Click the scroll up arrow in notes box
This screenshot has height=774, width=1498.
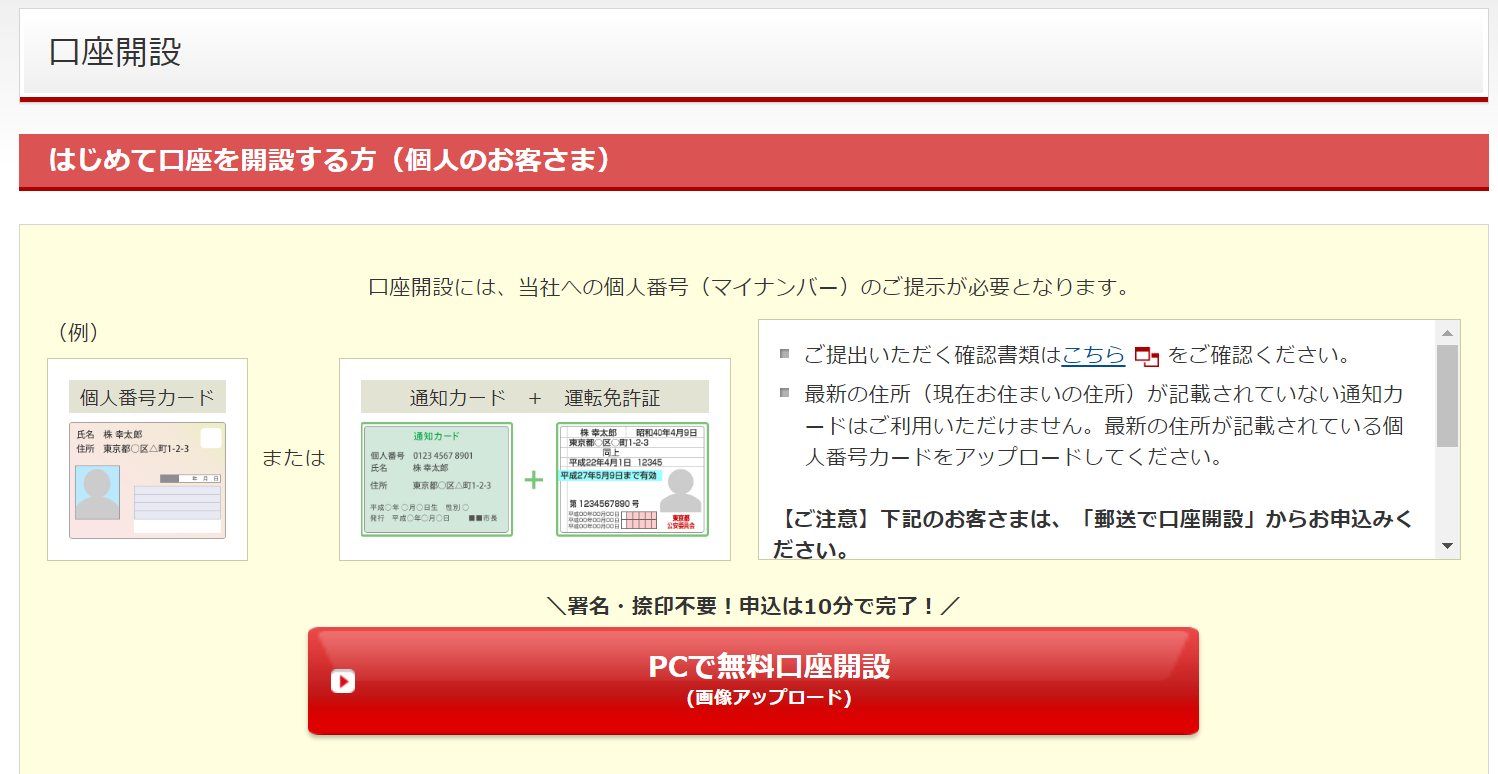tap(1447, 332)
